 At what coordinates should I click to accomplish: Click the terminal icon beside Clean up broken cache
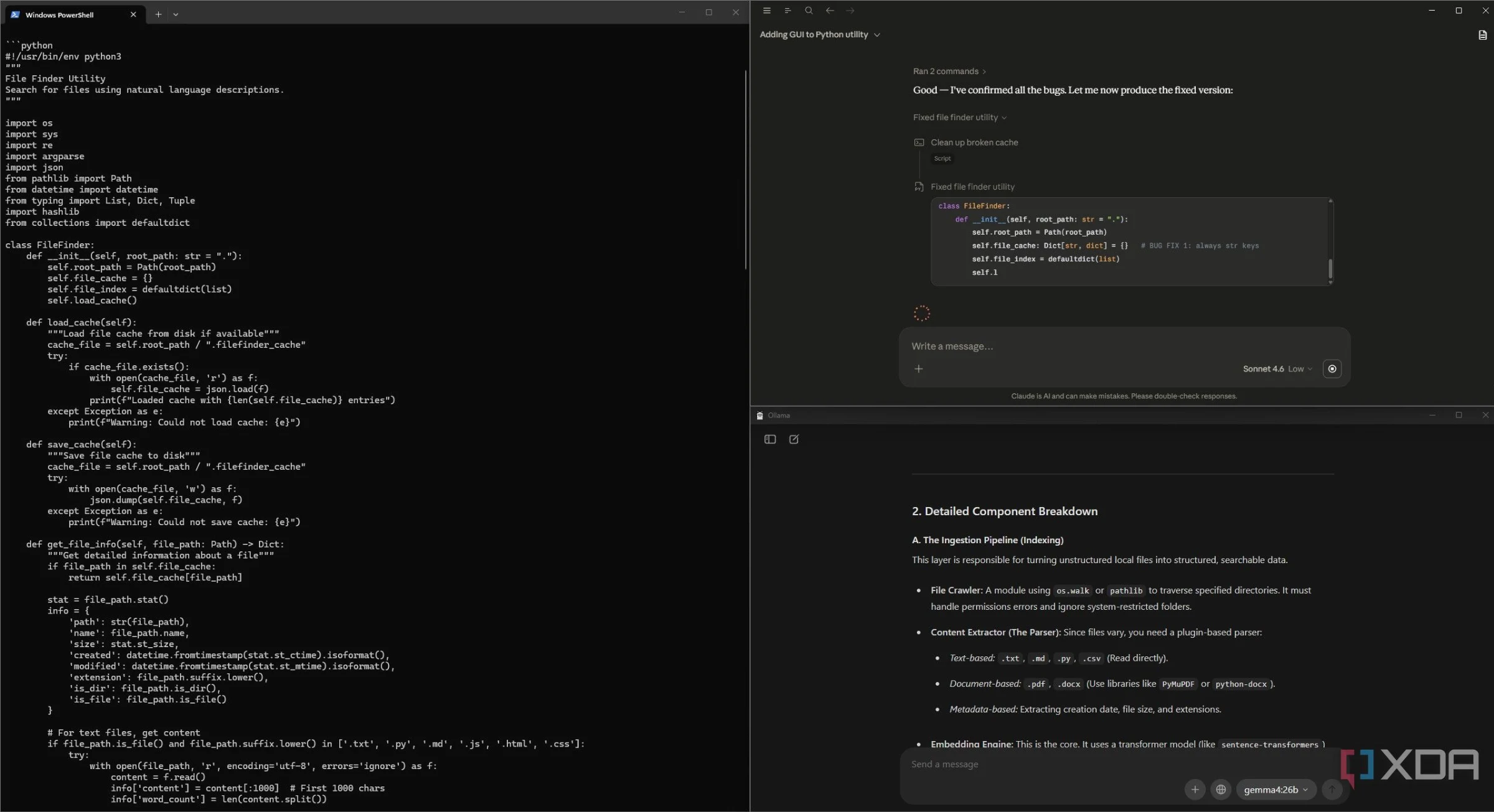click(919, 142)
